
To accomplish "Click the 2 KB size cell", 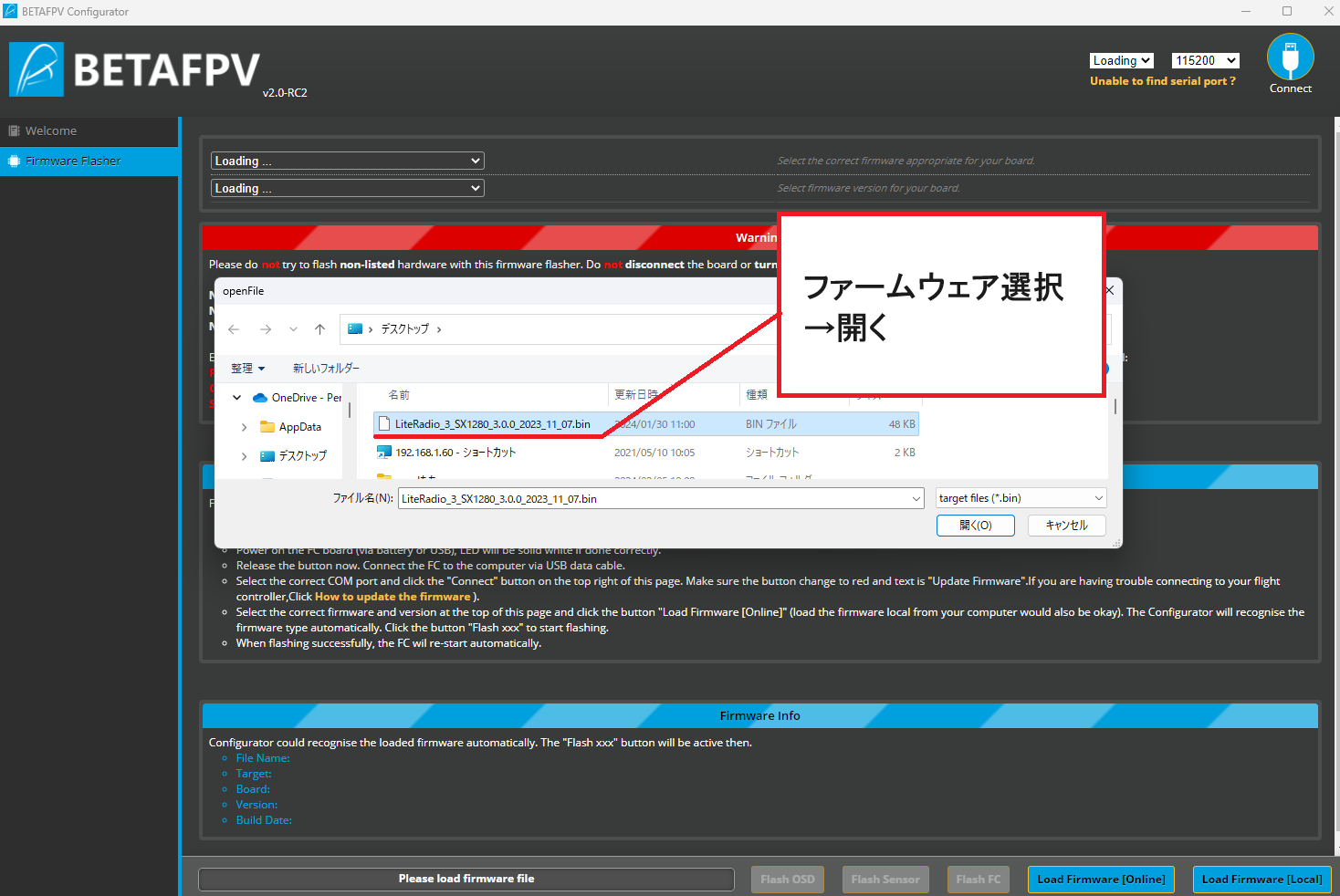I will click(905, 453).
